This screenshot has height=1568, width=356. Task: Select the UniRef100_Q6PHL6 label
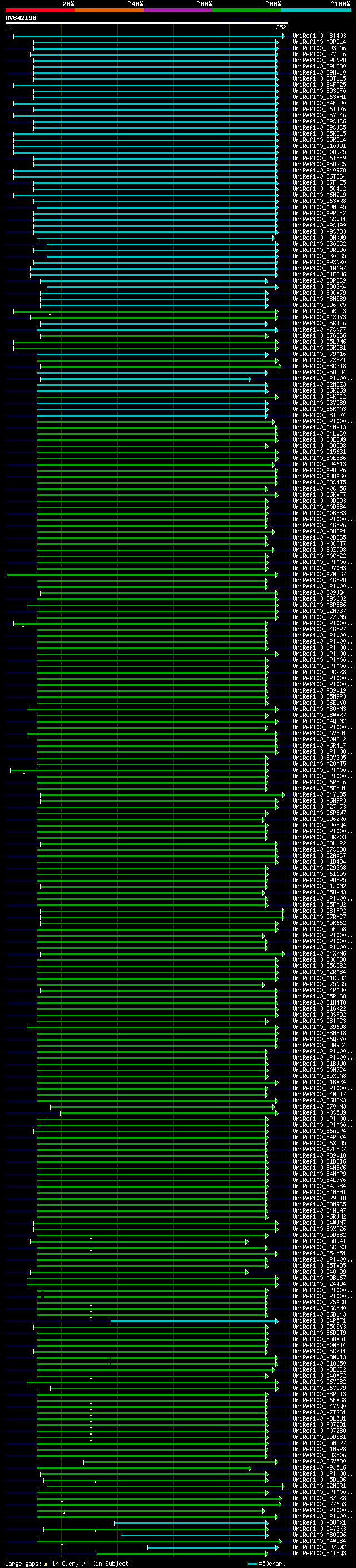click(319, 782)
